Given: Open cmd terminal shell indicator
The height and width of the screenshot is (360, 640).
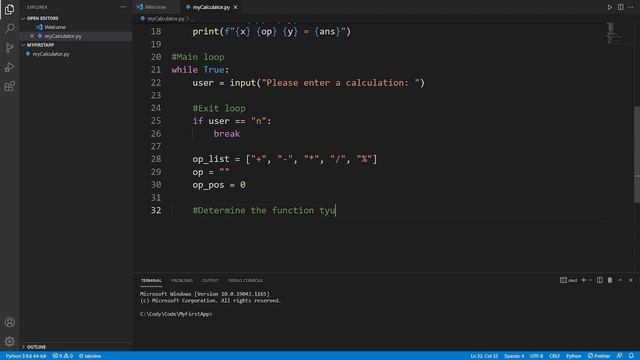Looking at the screenshot, I should click(x=569, y=280).
